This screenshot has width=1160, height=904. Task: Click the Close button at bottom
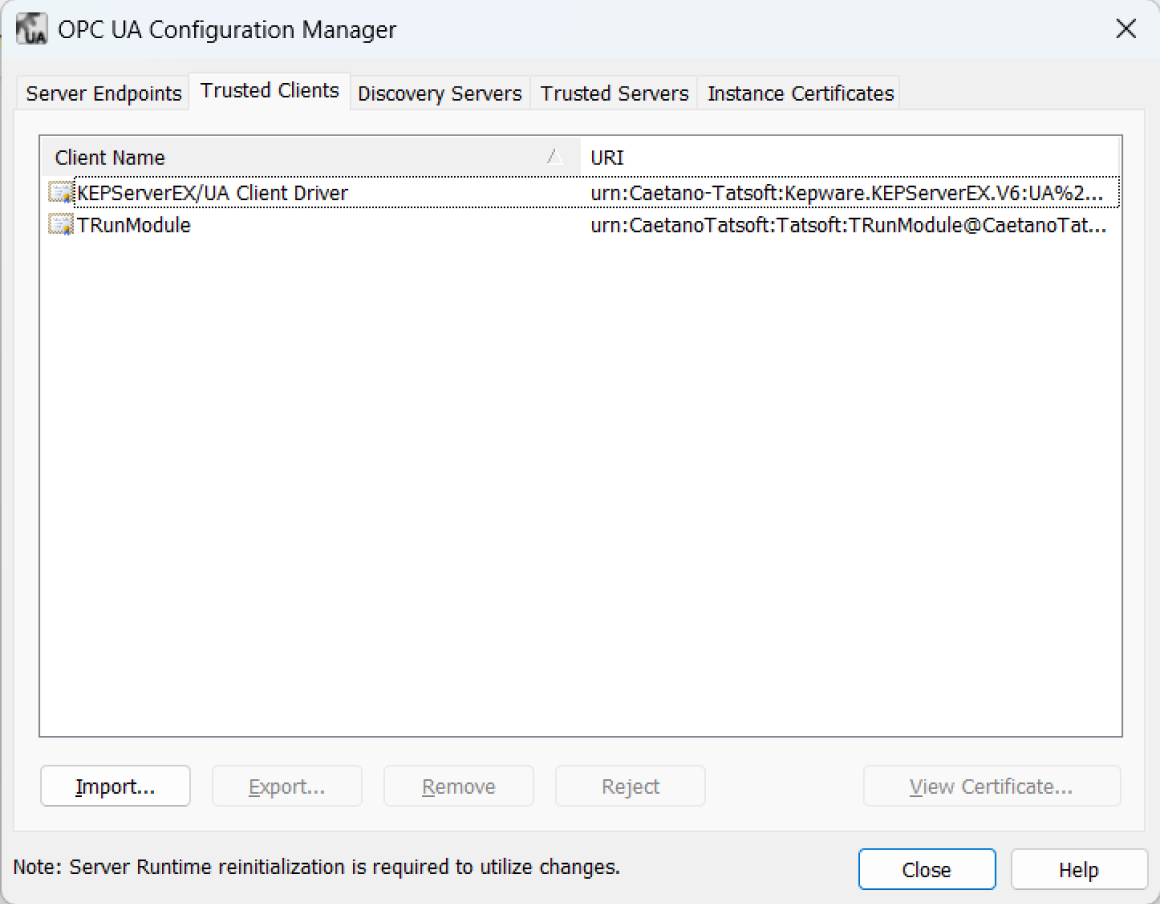click(x=926, y=870)
